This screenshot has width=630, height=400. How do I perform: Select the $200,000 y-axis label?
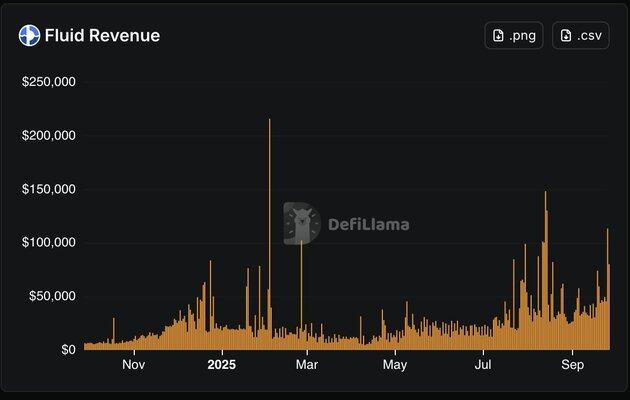[49, 136]
